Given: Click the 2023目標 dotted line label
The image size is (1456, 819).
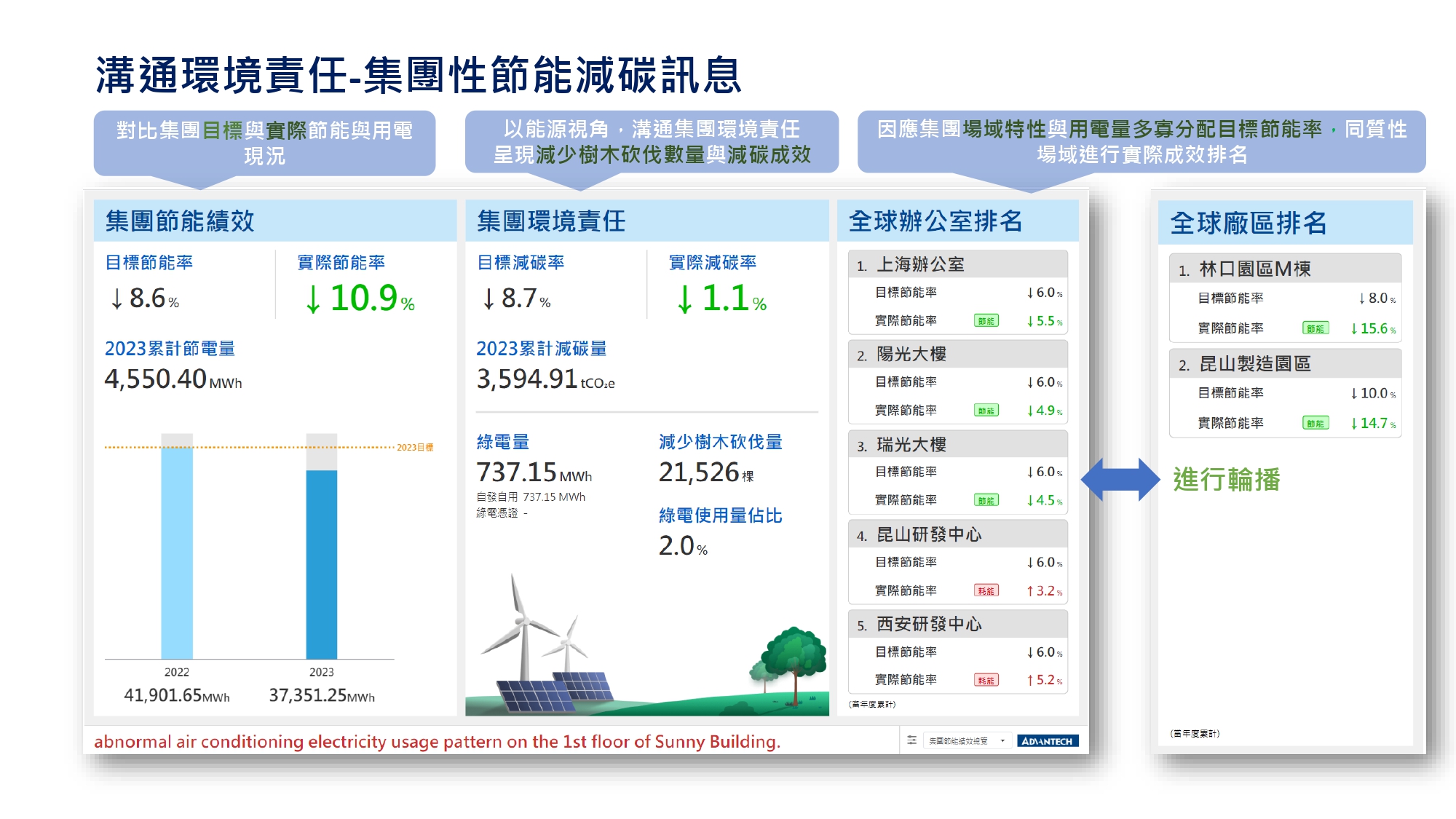Looking at the screenshot, I should click(x=415, y=447).
